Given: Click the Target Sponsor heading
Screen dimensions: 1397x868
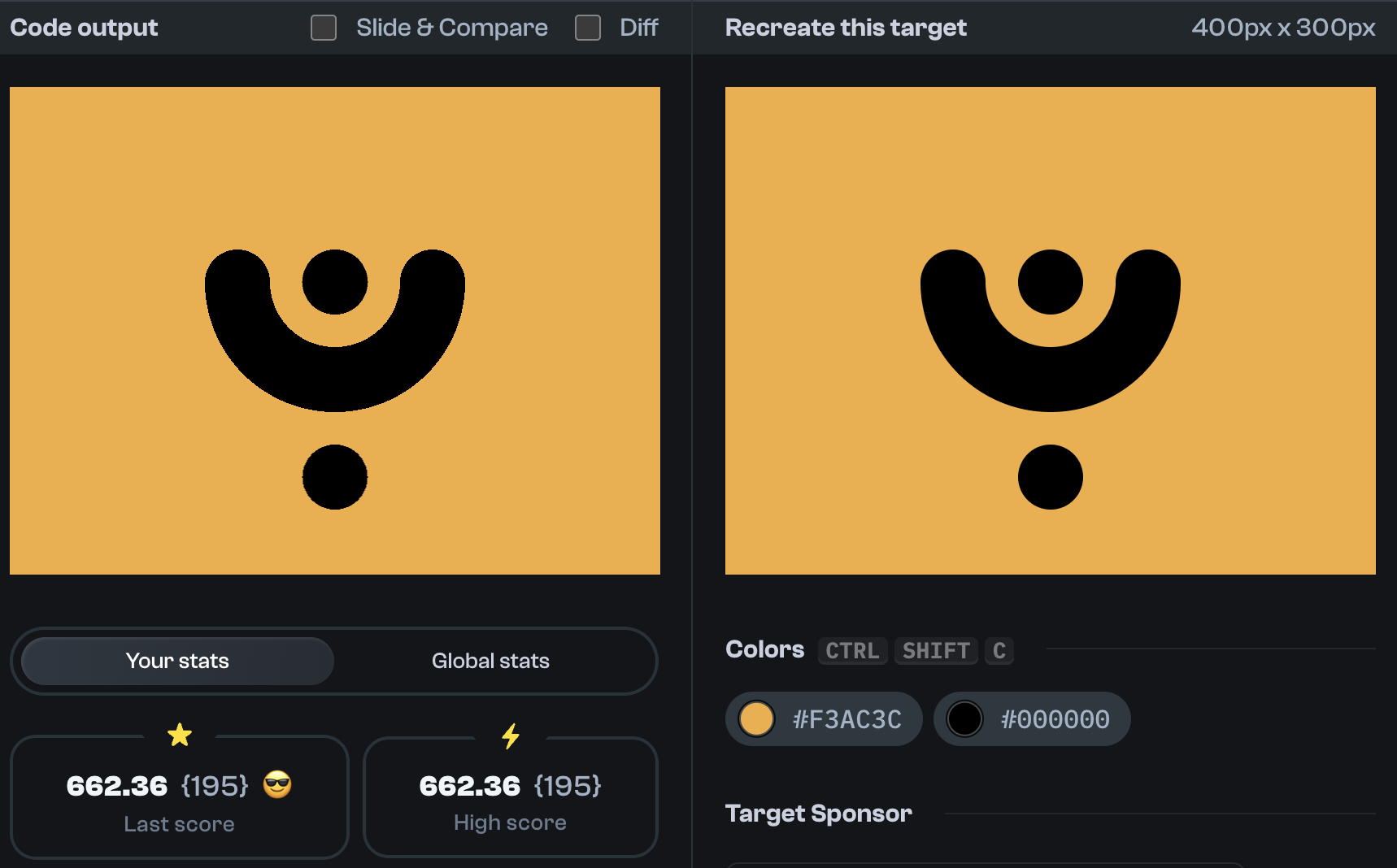Looking at the screenshot, I should [x=818, y=813].
